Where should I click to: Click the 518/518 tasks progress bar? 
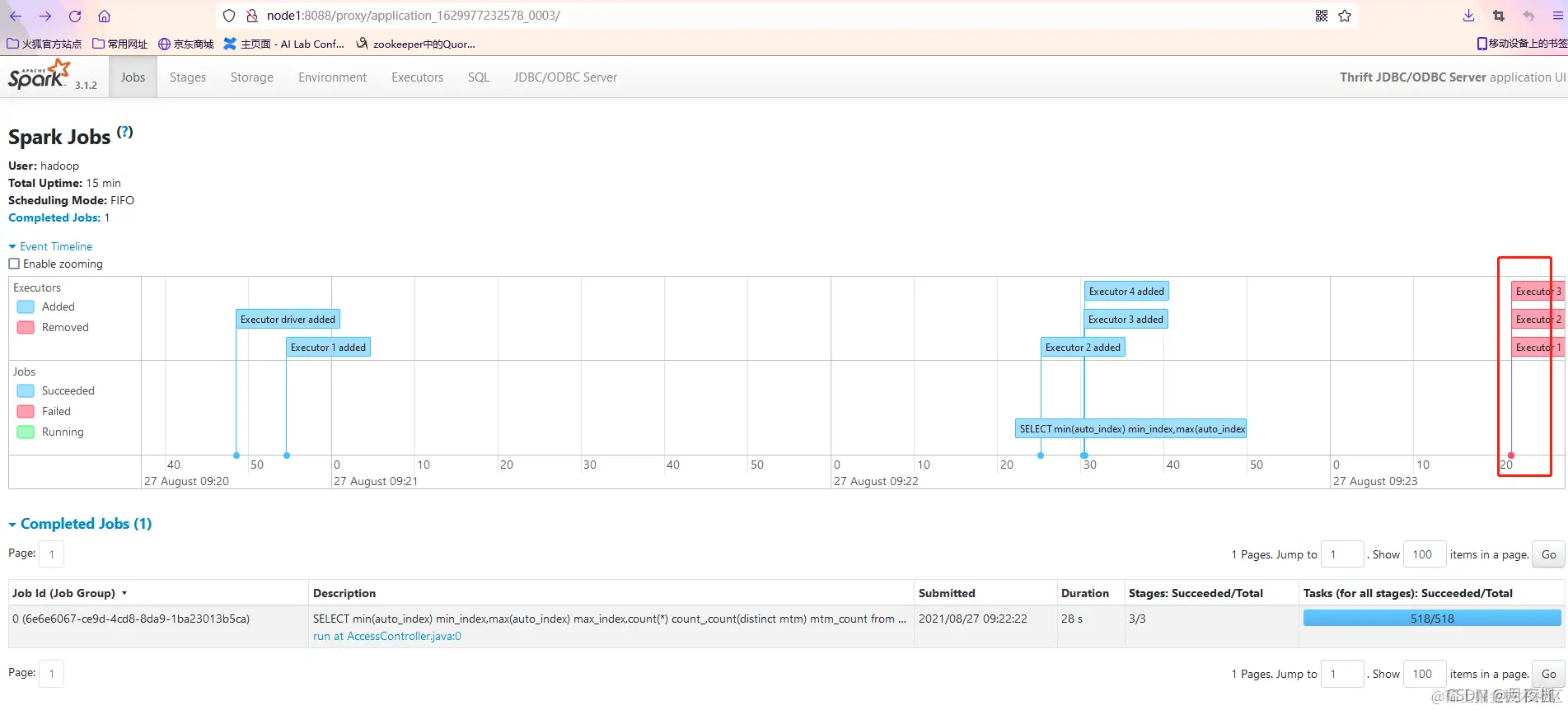pos(1432,619)
